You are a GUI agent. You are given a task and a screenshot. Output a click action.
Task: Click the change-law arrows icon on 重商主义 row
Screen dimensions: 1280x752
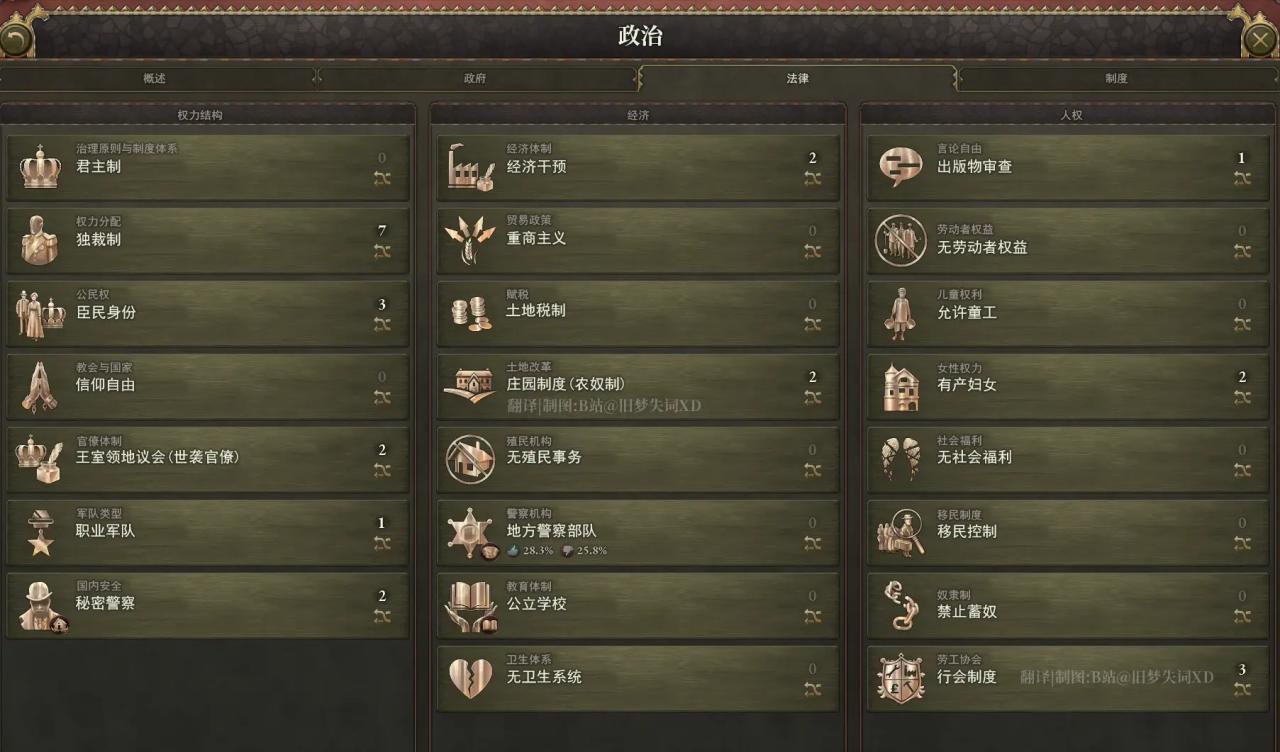[812, 251]
